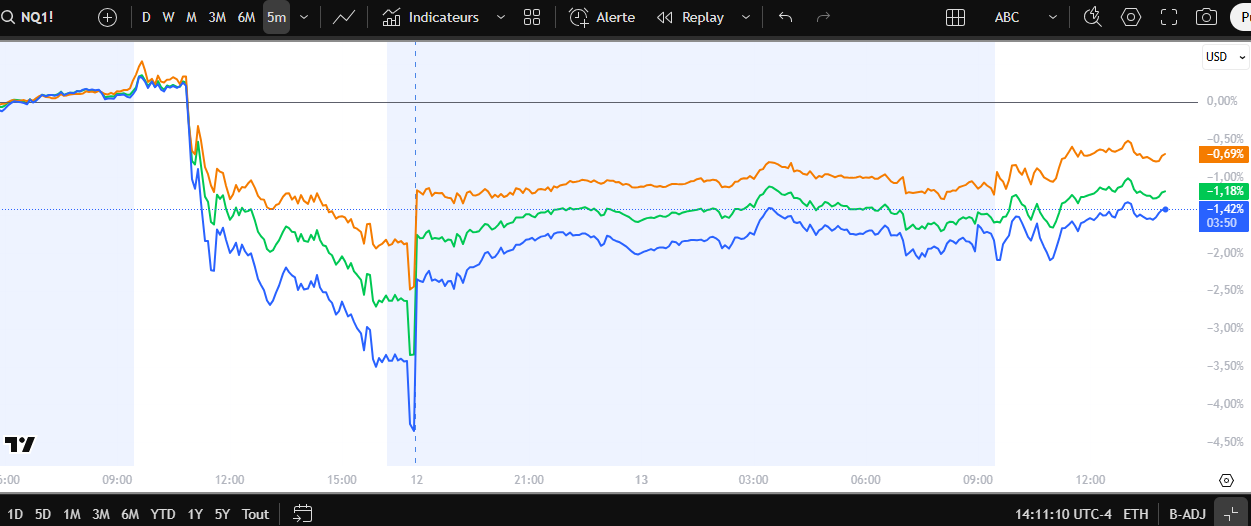This screenshot has height=526, width=1251.
Task: Take a chart snapshot with camera icon
Action: (1207, 17)
